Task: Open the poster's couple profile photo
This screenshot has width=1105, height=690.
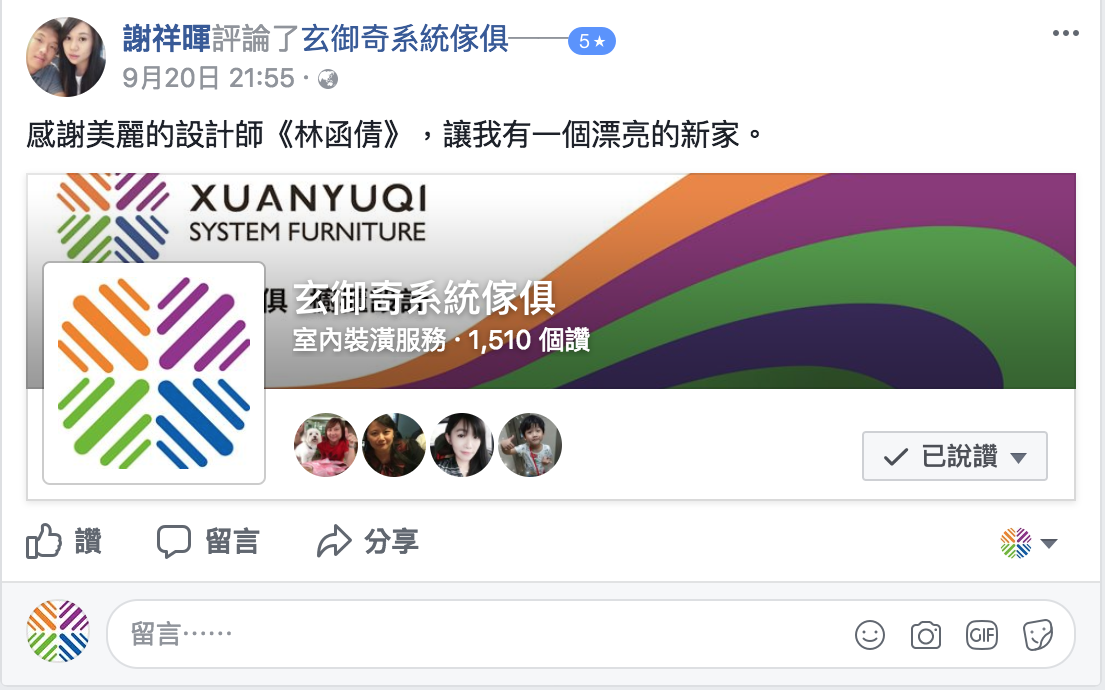Action: click(66, 57)
